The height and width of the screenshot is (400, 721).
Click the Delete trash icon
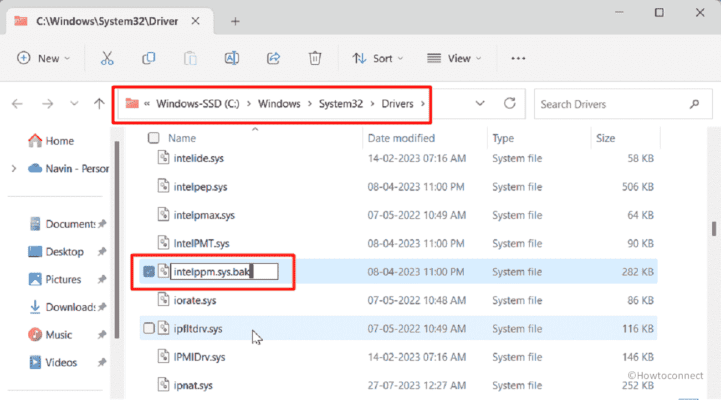pyautogui.click(x=315, y=58)
